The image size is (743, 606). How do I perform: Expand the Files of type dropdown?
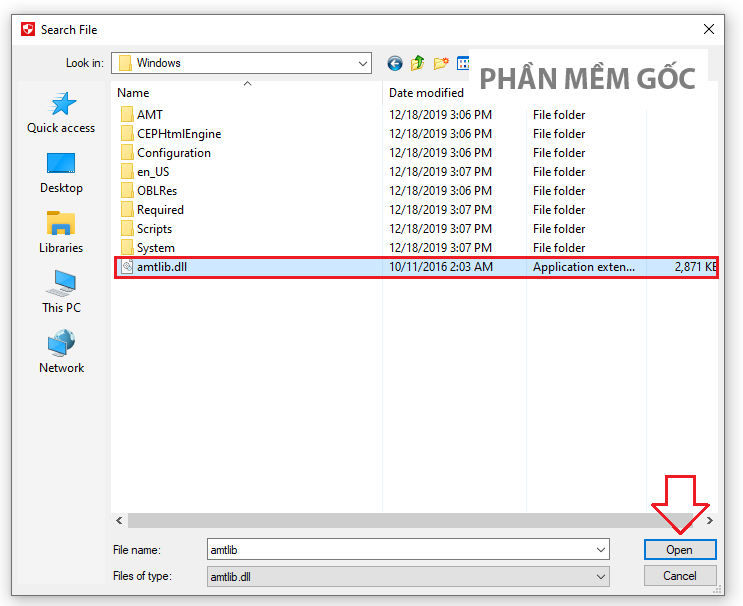coord(600,576)
